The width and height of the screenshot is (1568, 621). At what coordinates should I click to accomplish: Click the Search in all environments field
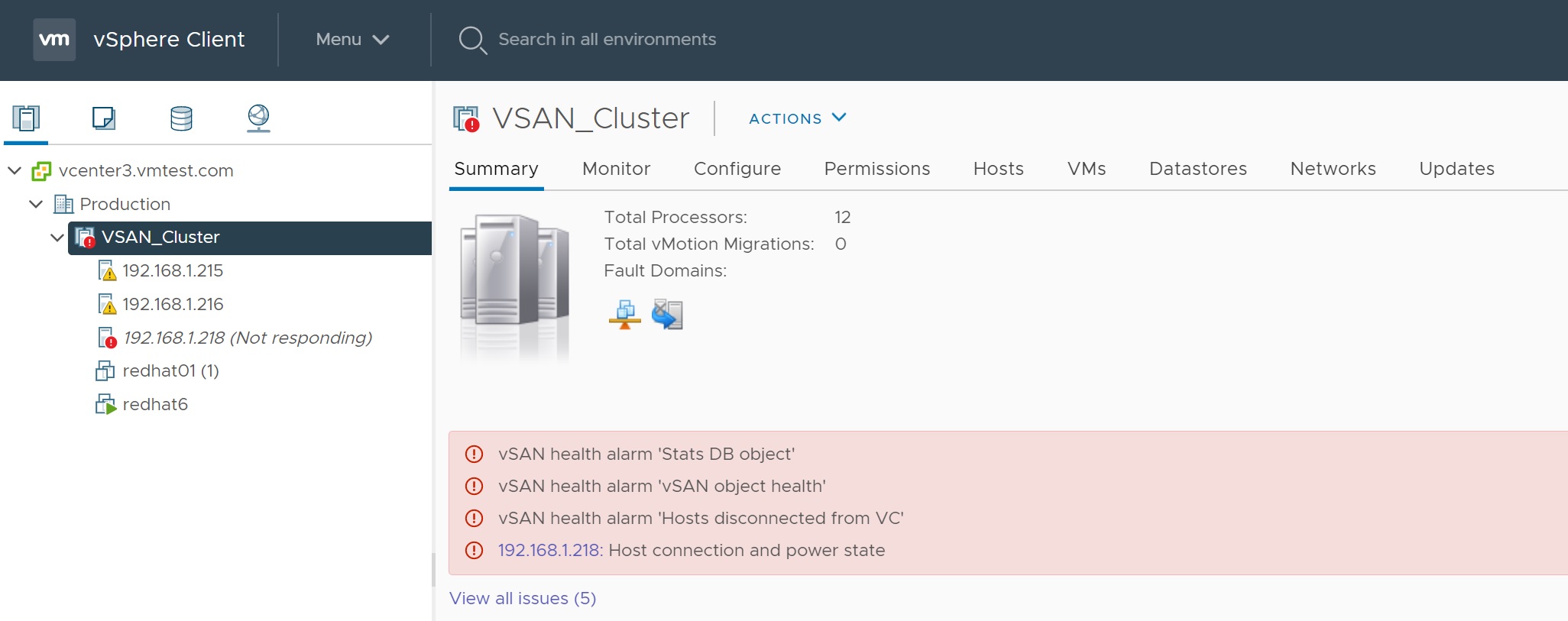[607, 40]
